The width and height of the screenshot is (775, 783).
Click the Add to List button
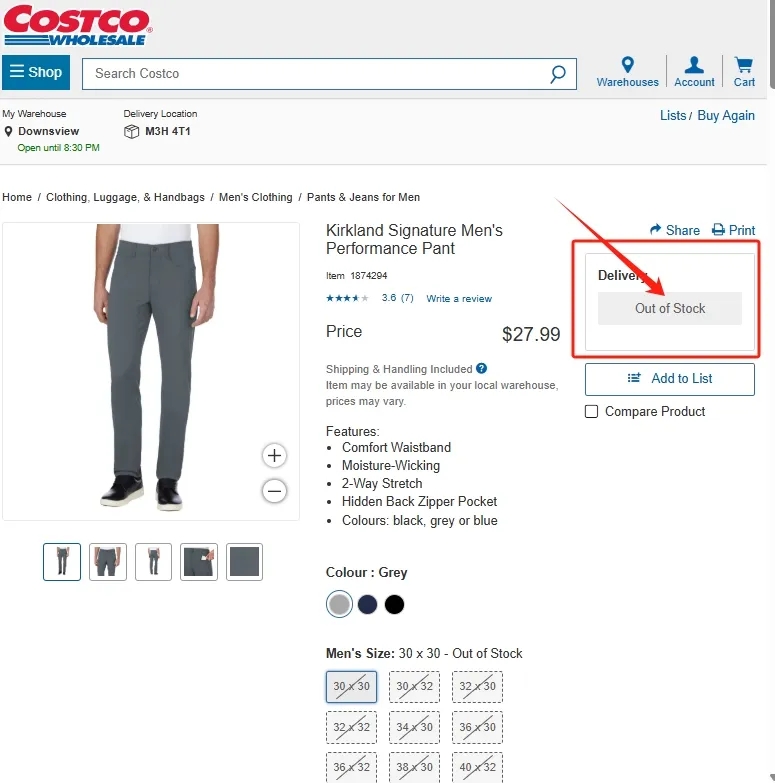670,379
